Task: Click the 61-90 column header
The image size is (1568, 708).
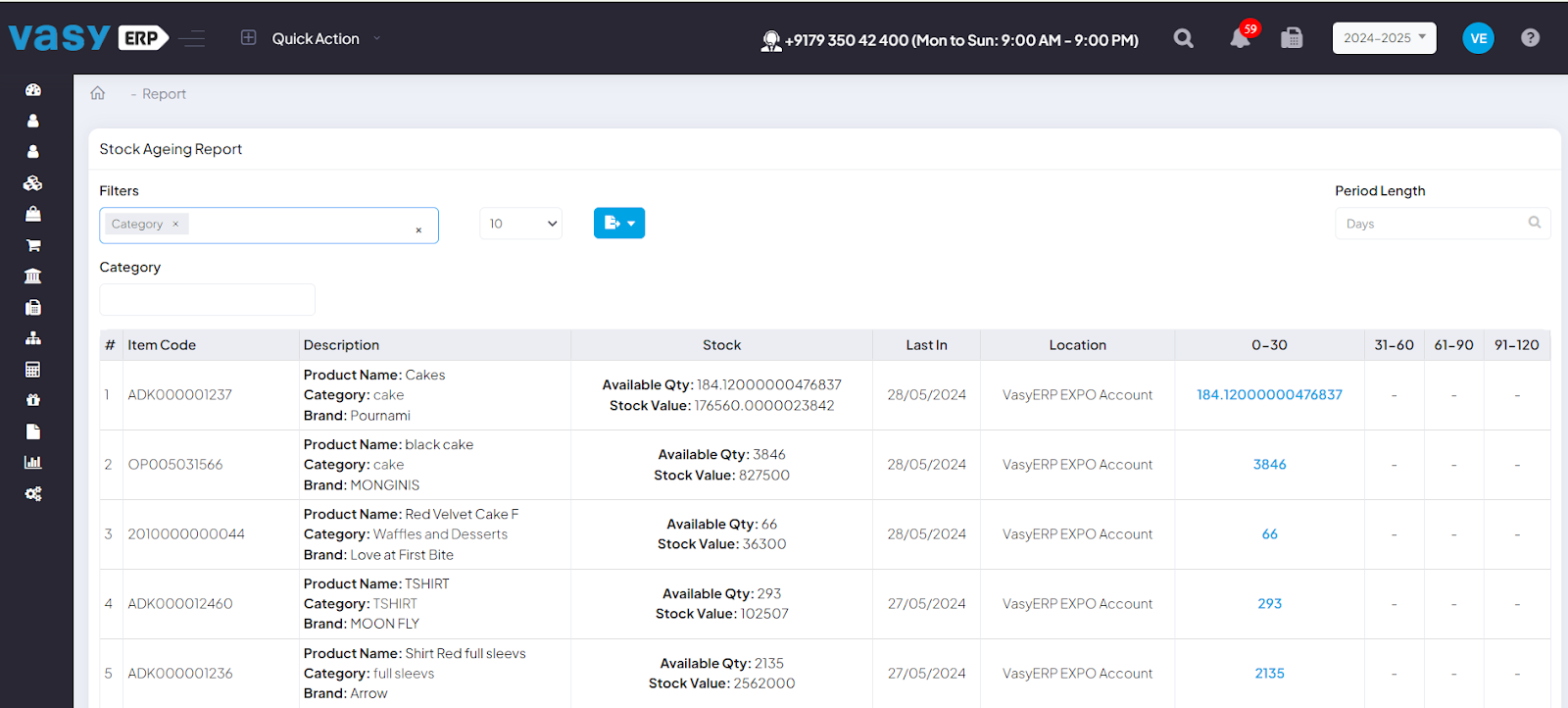Action: (x=1453, y=345)
